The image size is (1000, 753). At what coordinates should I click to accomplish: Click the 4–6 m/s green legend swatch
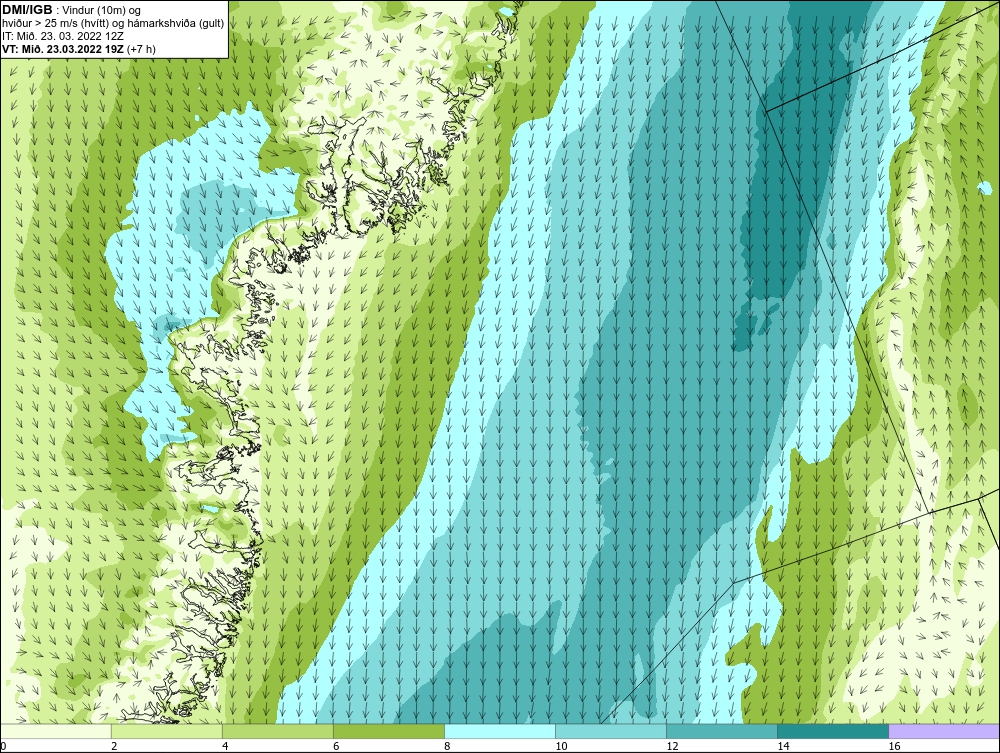[278, 731]
